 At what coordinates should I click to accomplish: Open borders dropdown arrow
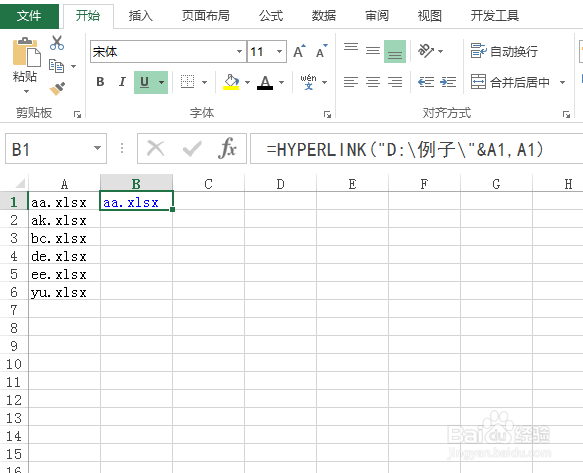coord(204,82)
